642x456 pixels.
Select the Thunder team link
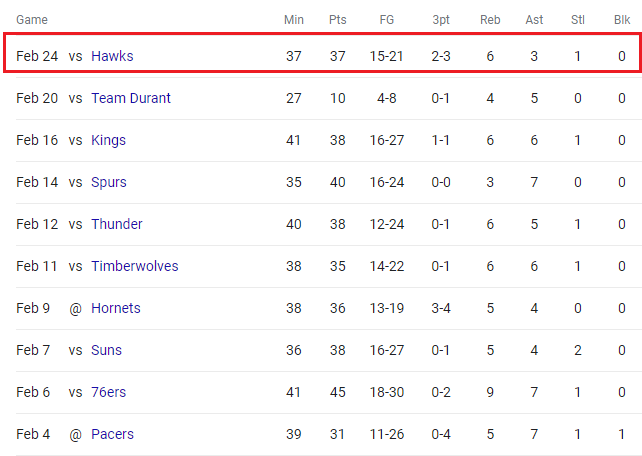[x=117, y=224]
